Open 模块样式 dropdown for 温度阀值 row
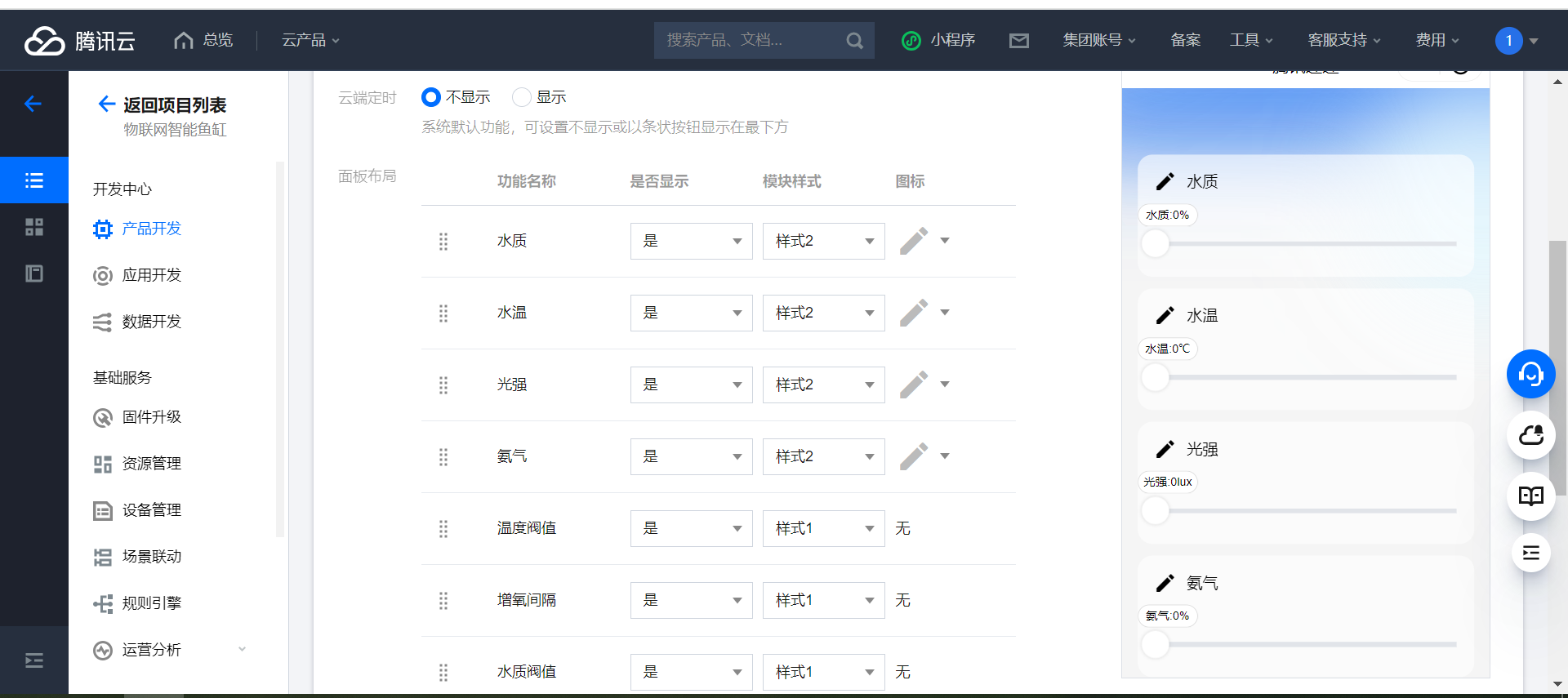This screenshot has width=1568, height=698. tap(823, 528)
